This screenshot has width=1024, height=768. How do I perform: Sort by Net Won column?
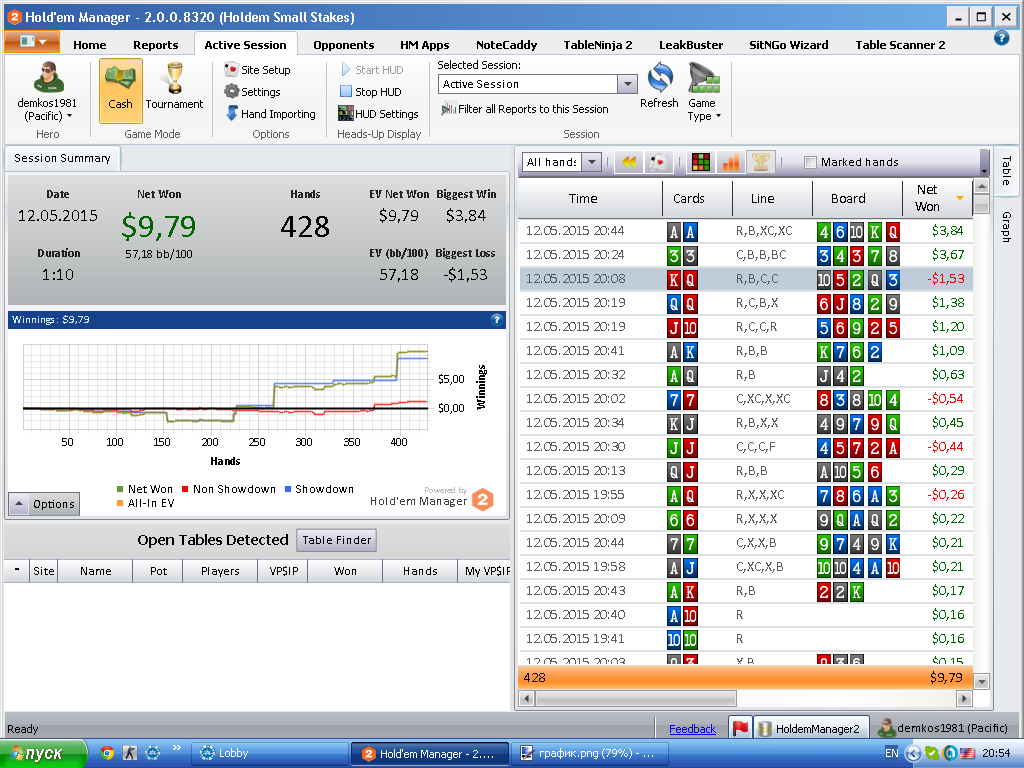(x=938, y=199)
